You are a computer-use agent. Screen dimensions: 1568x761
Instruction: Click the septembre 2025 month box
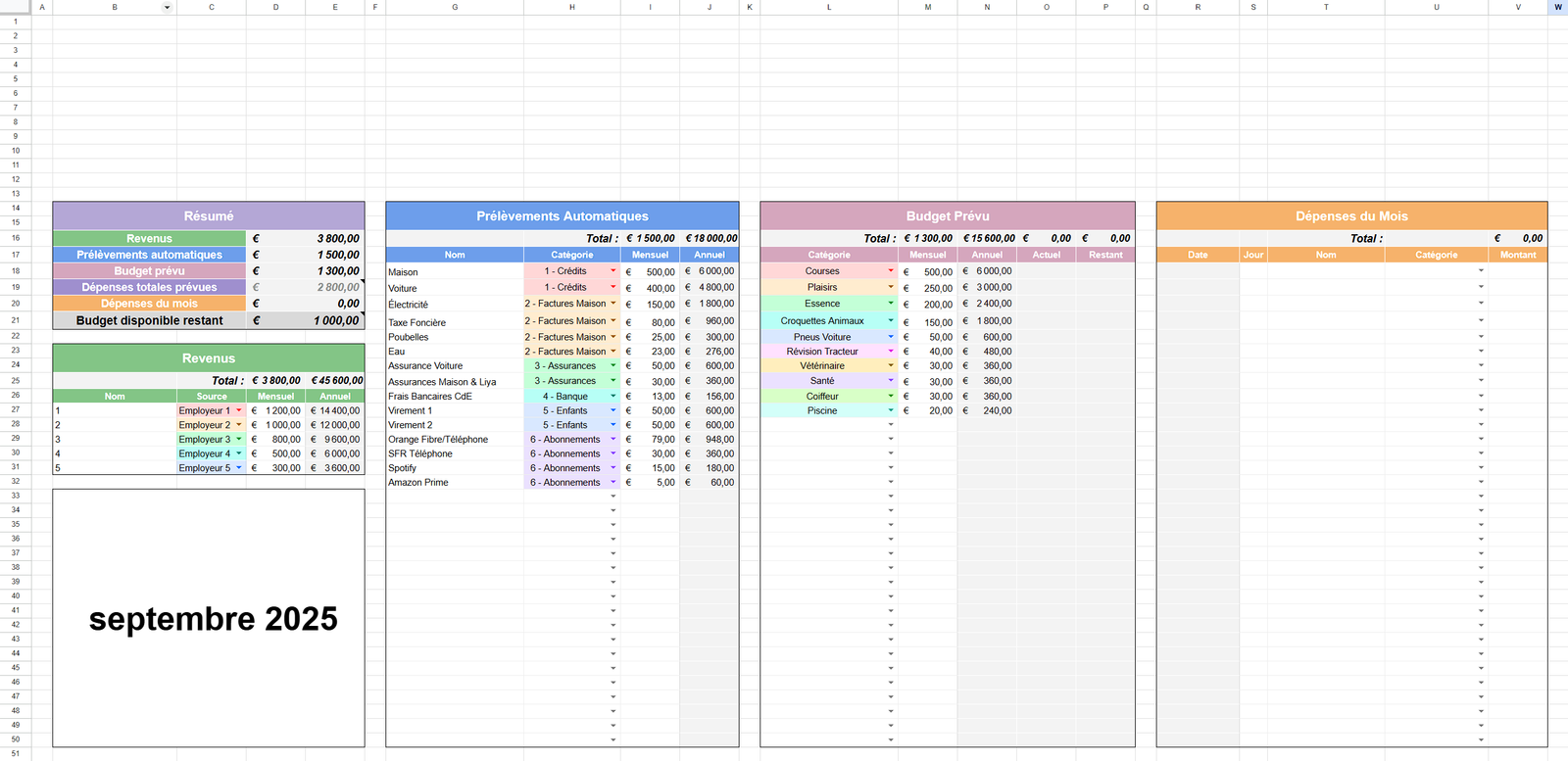(x=209, y=618)
